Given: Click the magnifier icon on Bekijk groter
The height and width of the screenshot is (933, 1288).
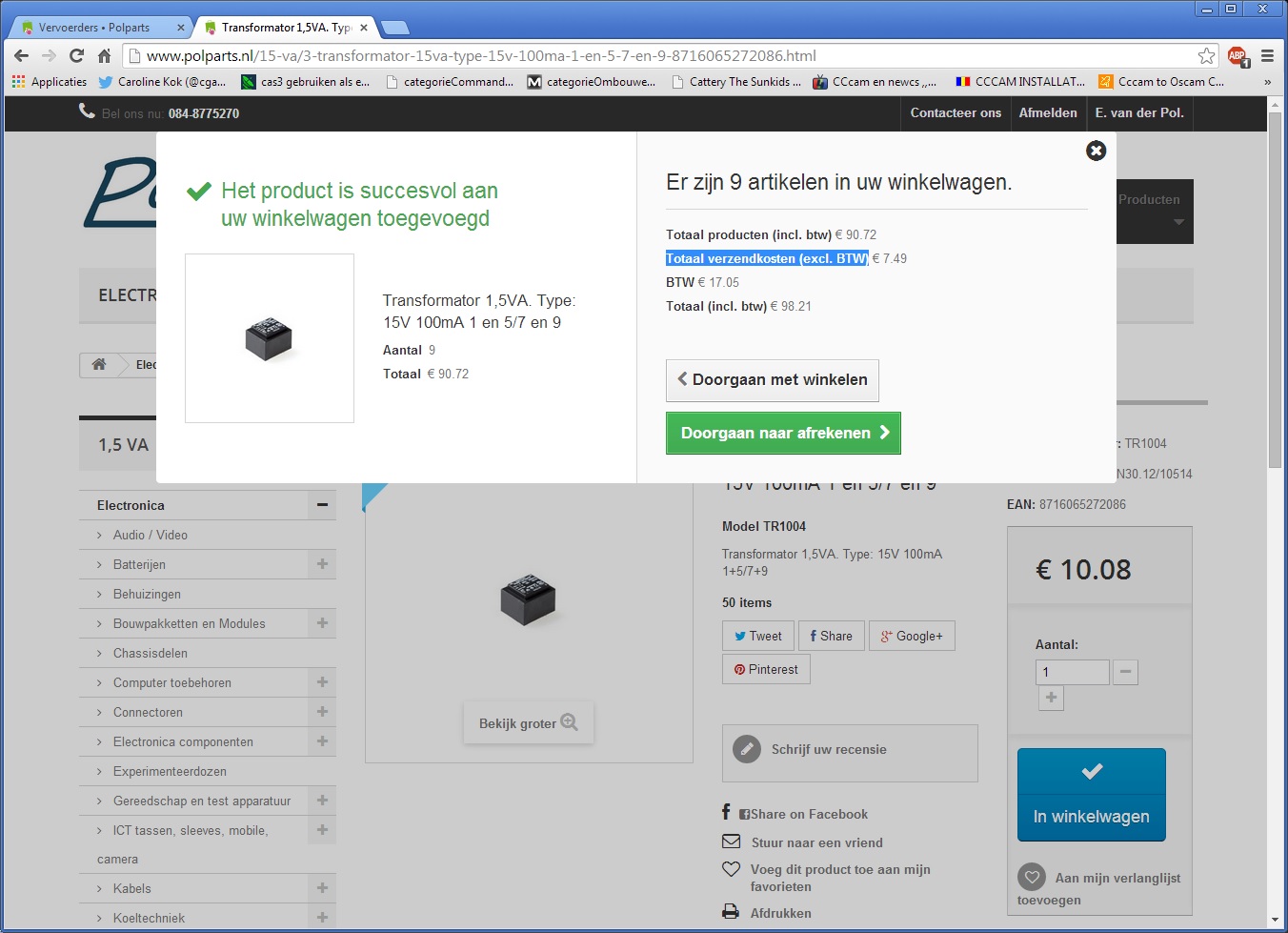Looking at the screenshot, I should click(x=570, y=722).
